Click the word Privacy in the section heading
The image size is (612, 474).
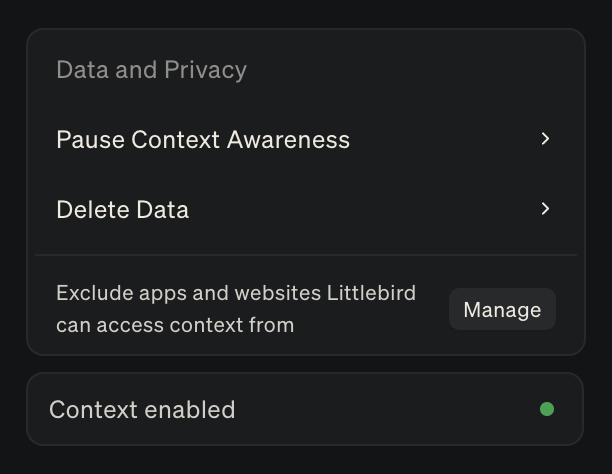click(208, 70)
